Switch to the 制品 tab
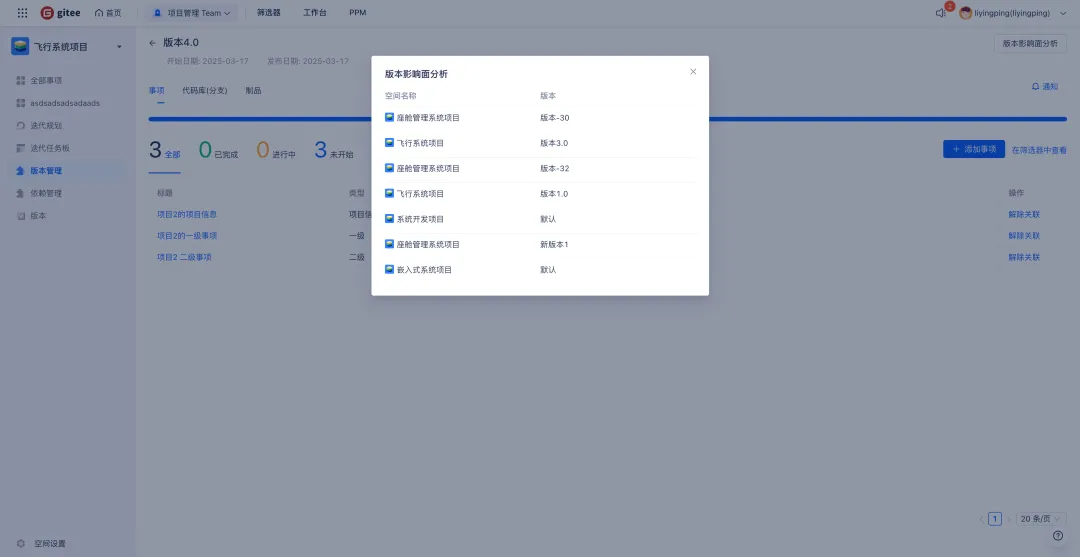 pos(253,90)
